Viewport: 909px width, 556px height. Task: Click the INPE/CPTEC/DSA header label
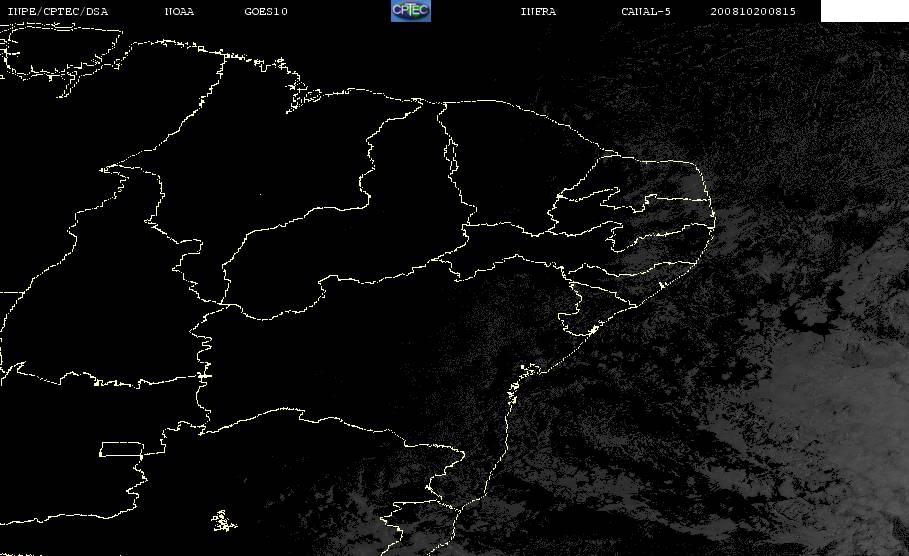point(58,11)
